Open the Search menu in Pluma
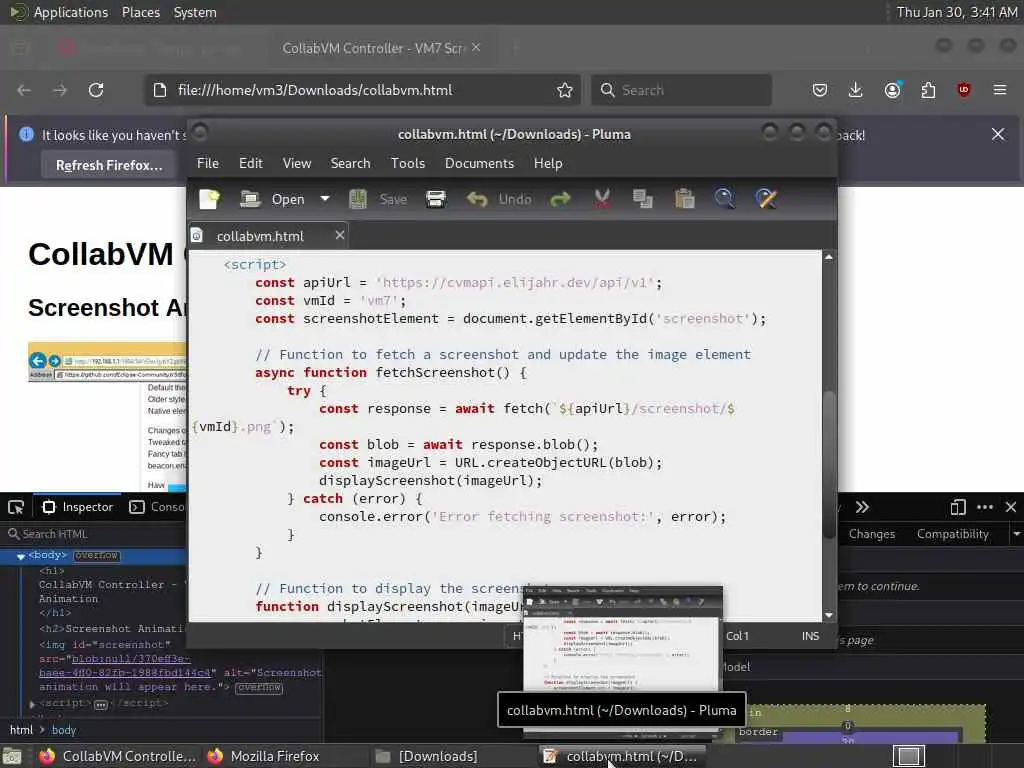Viewport: 1024px width, 768px height. (350, 163)
